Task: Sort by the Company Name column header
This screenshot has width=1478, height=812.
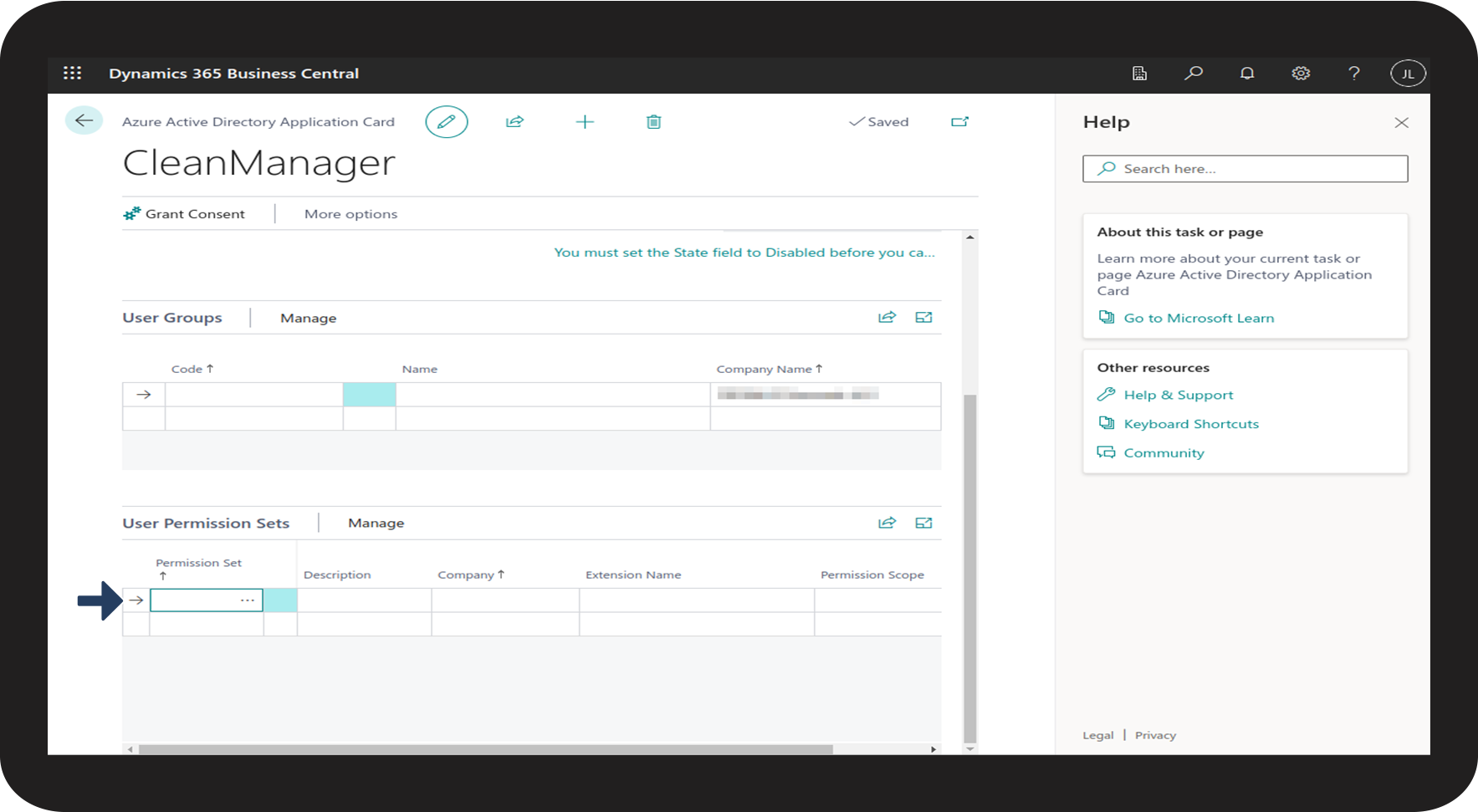Action: (x=770, y=369)
